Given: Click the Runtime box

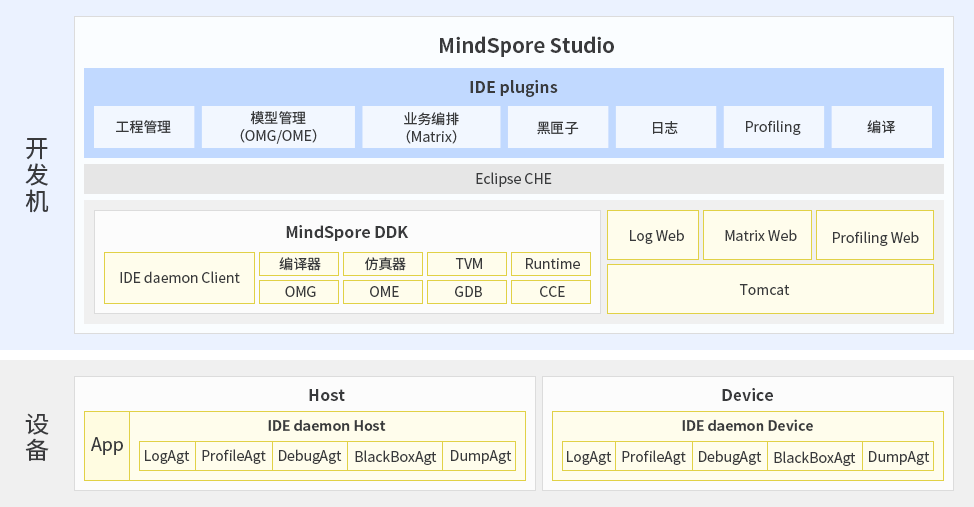Looking at the screenshot, I should click(551, 264).
